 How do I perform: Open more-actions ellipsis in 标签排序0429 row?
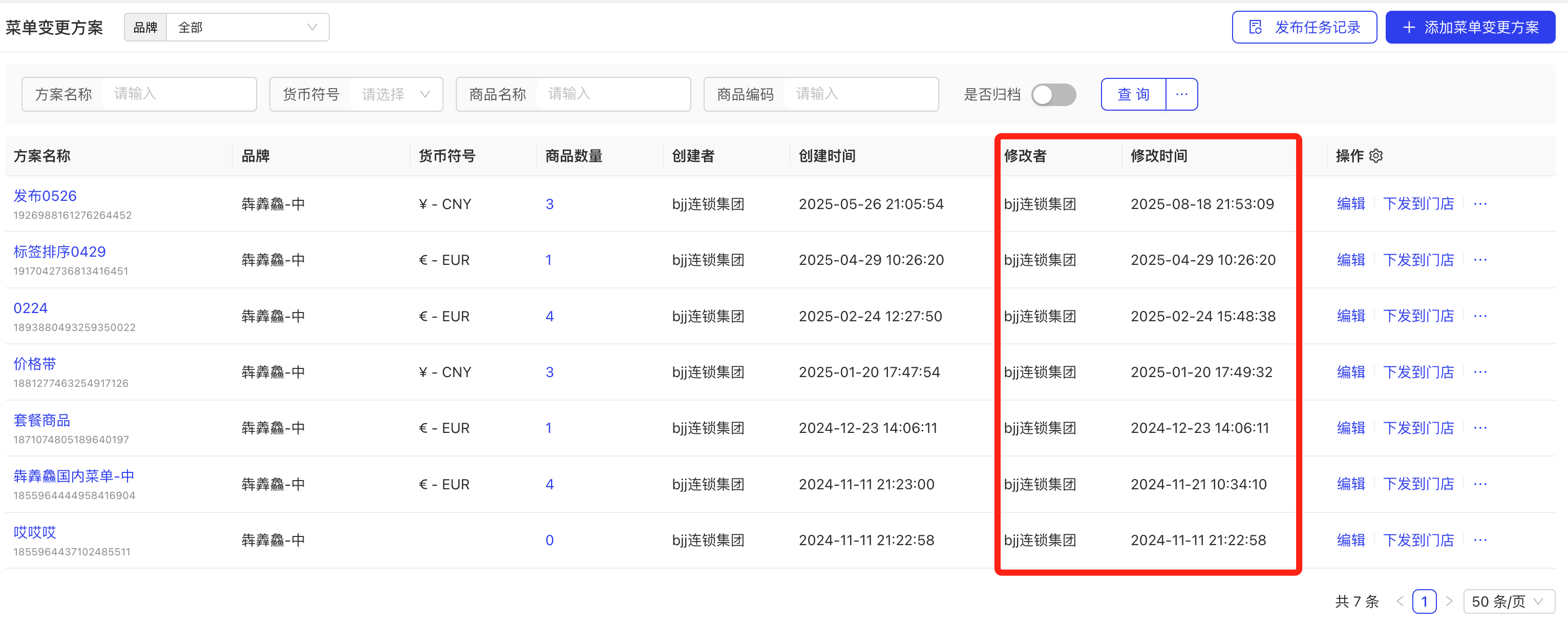click(1480, 260)
